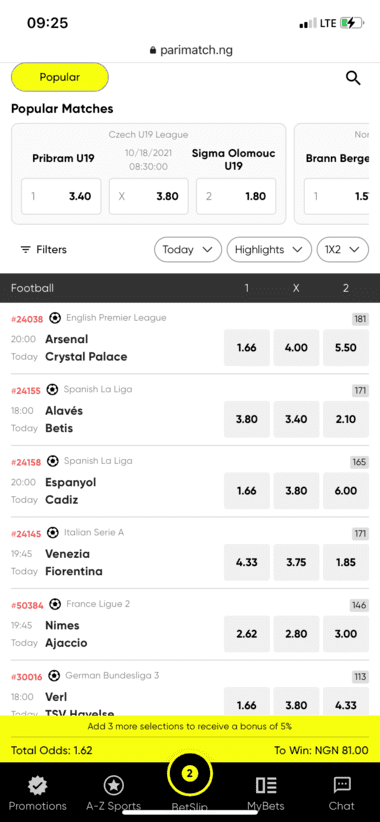Expand the Highlights dropdown
The width and height of the screenshot is (380, 822).
pyautogui.click(x=269, y=250)
